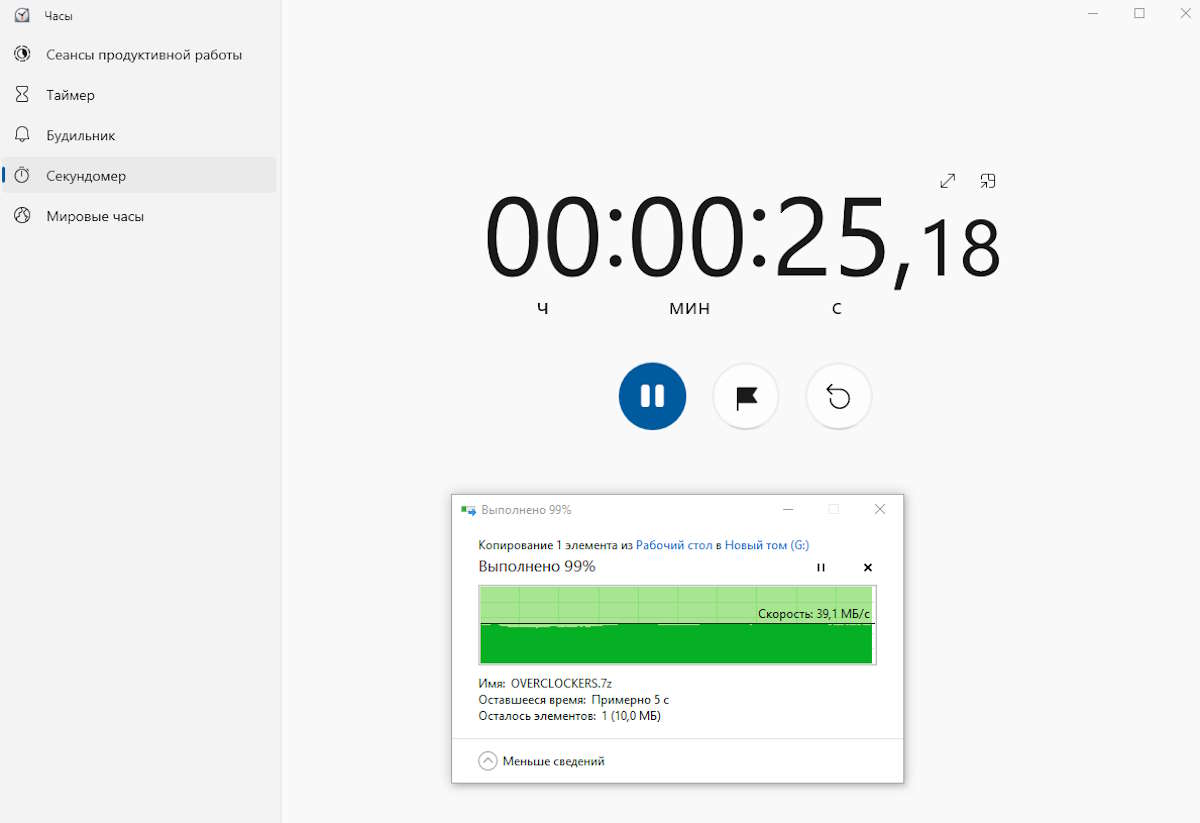
Task: Click the Выполнено 99% heading in dialog
Action: pos(537,566)
